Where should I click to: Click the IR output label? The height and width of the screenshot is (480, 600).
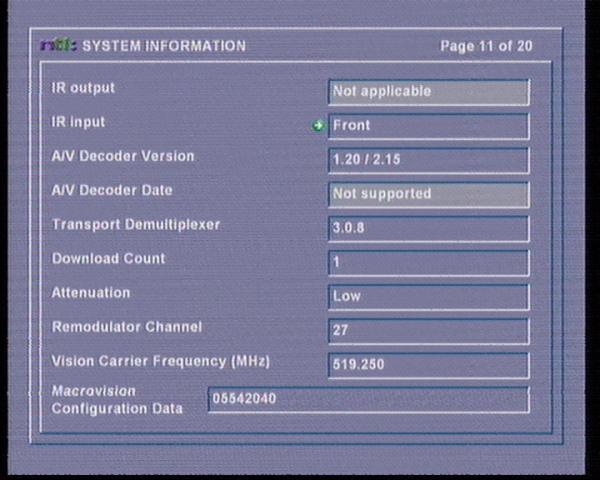(83, 88)
